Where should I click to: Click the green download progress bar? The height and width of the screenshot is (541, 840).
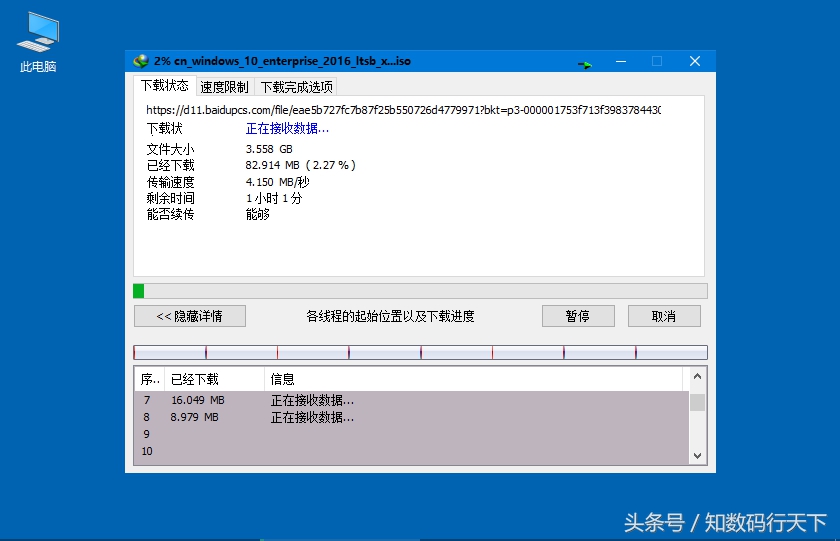point(420,291)
